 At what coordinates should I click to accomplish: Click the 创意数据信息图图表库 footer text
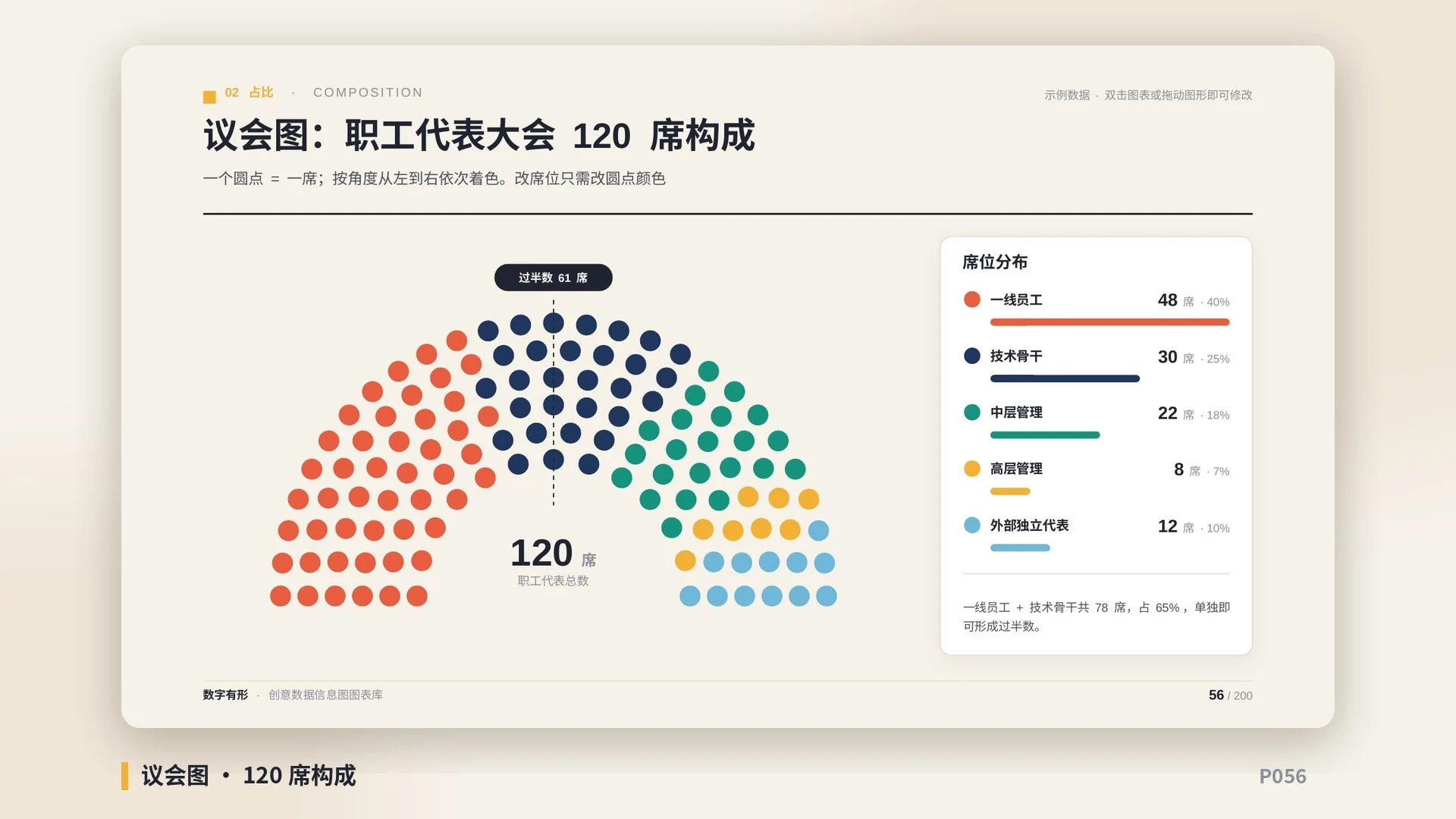[325, 695]
